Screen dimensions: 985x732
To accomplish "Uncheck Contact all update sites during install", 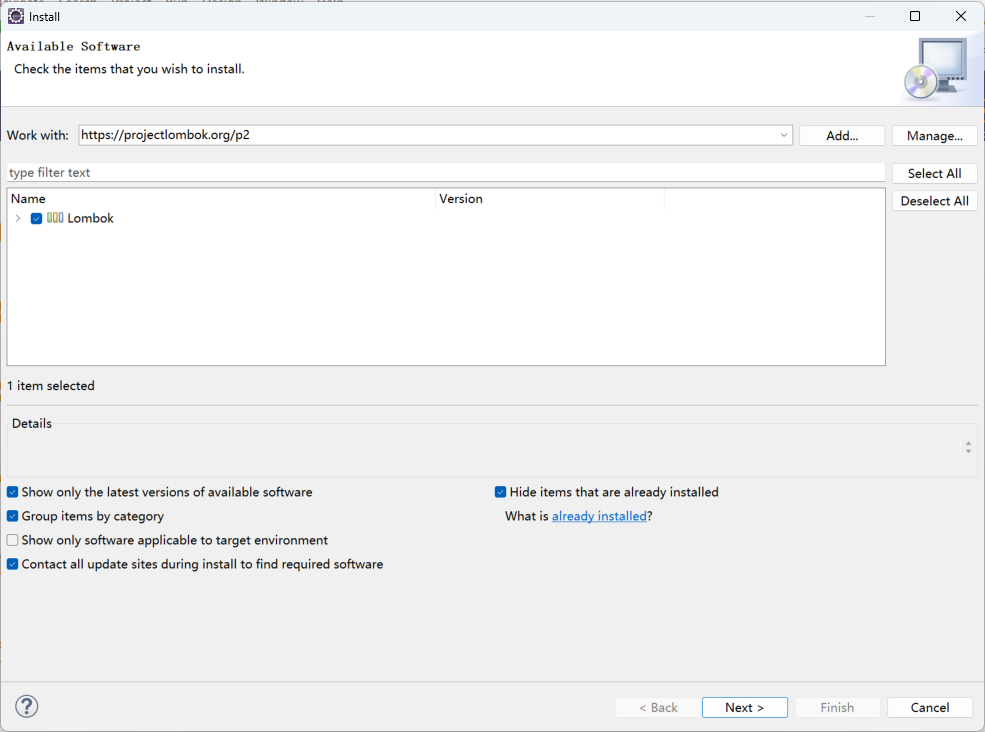I will pyautogui.click(x=13, y=564).
